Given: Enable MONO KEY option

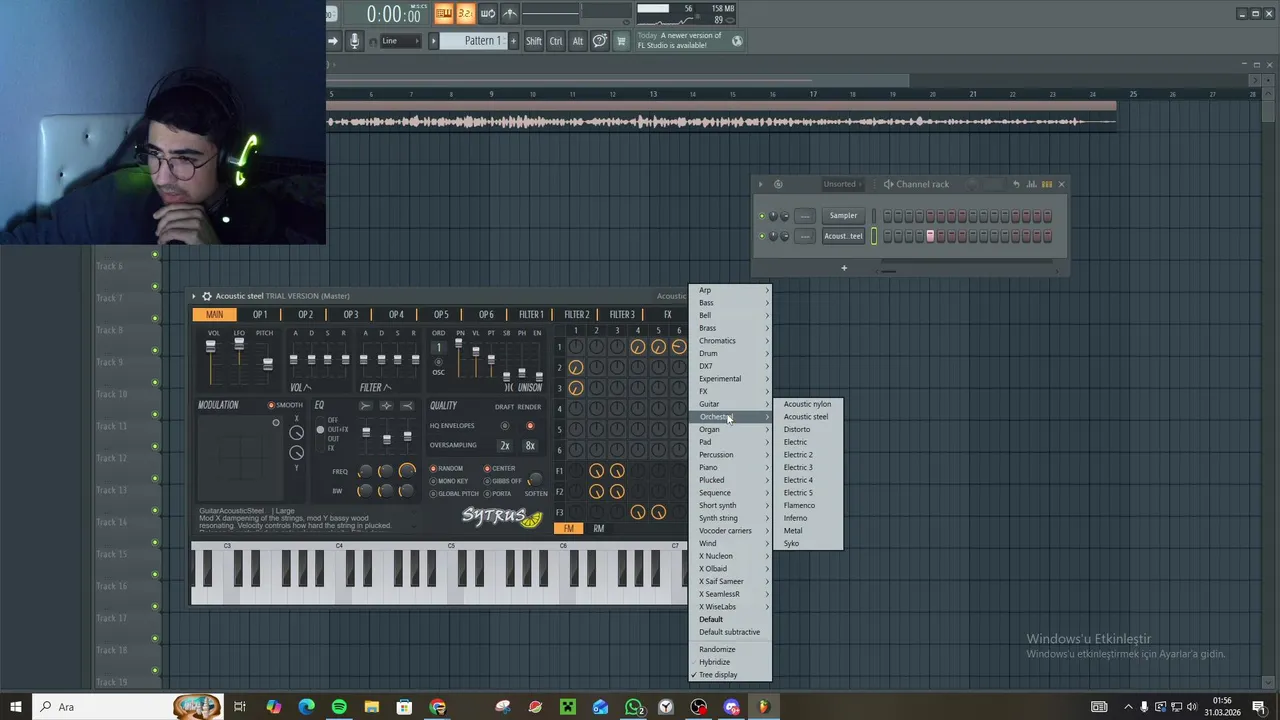Looking at the screenshot, I should click(x=448, y=481).
